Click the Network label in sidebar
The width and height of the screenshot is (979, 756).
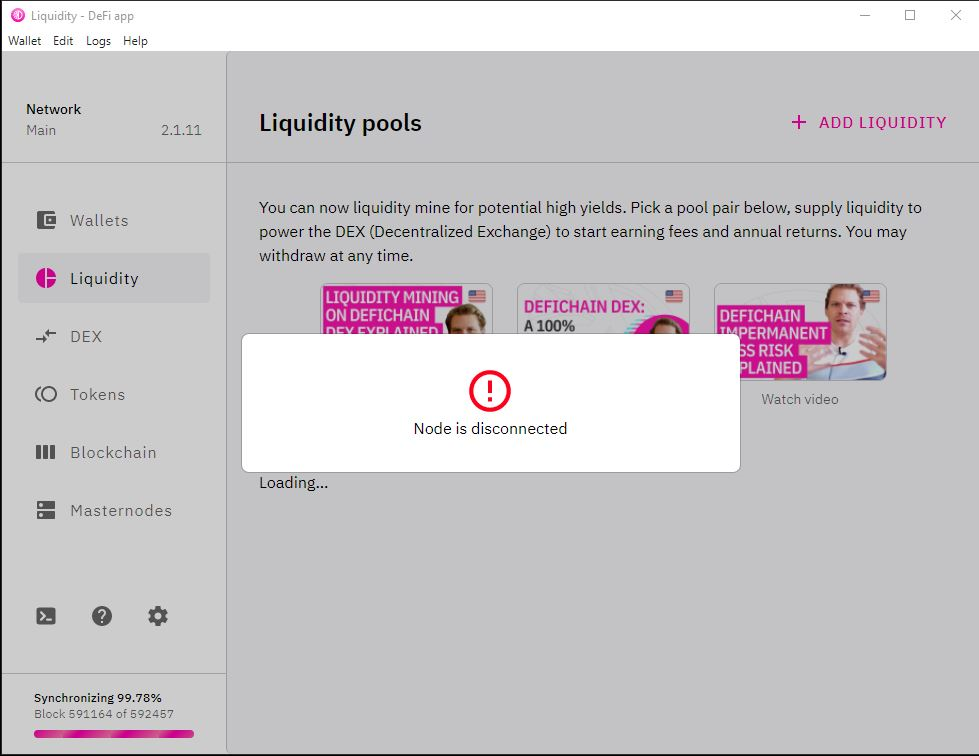coord(54,109)
